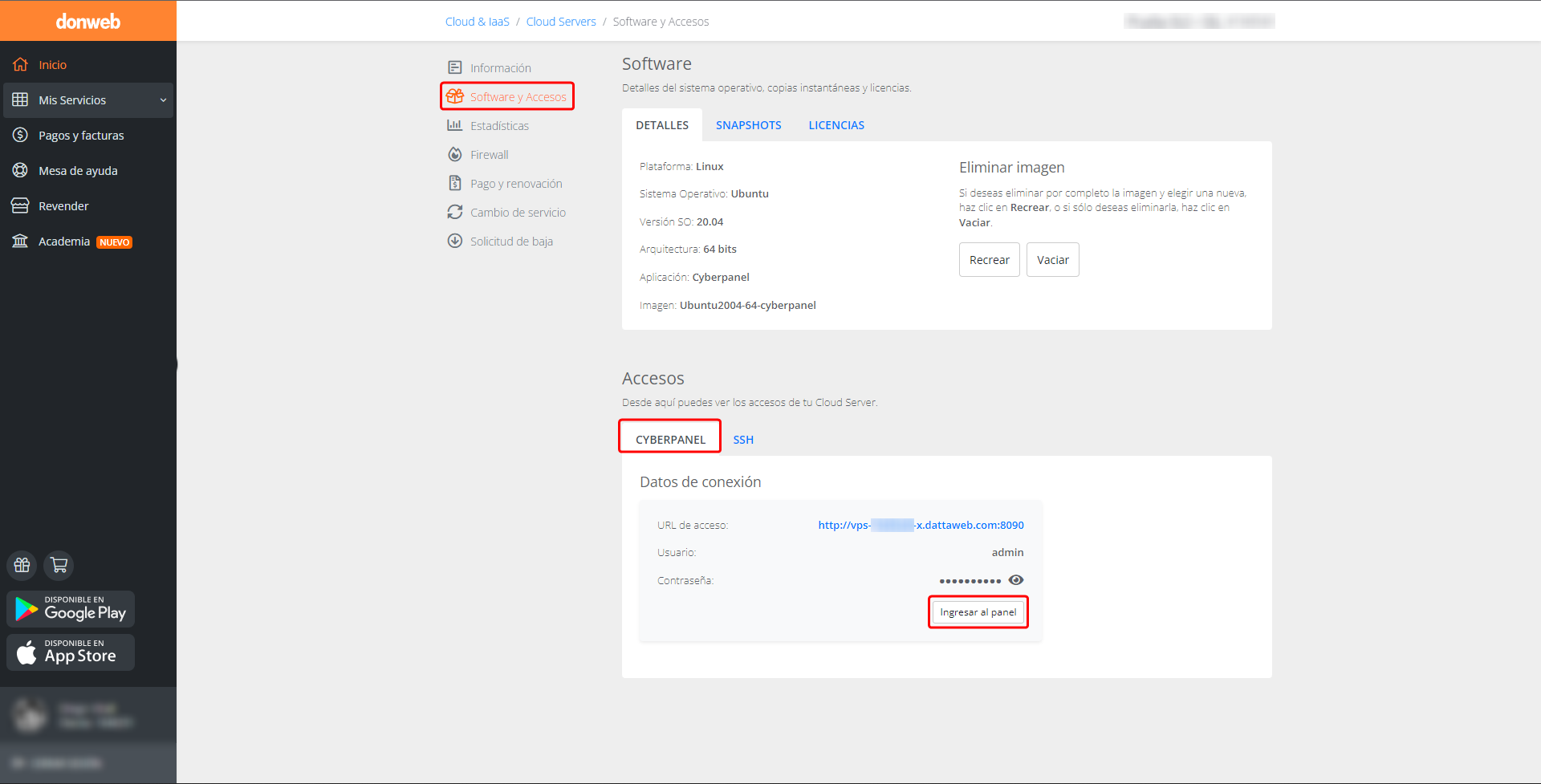The height and width of the screenshot is (784, 1541).
Task: Click the Pagos y facturas dollar icon
Action: pyautogui.click(x=20, y=135)
